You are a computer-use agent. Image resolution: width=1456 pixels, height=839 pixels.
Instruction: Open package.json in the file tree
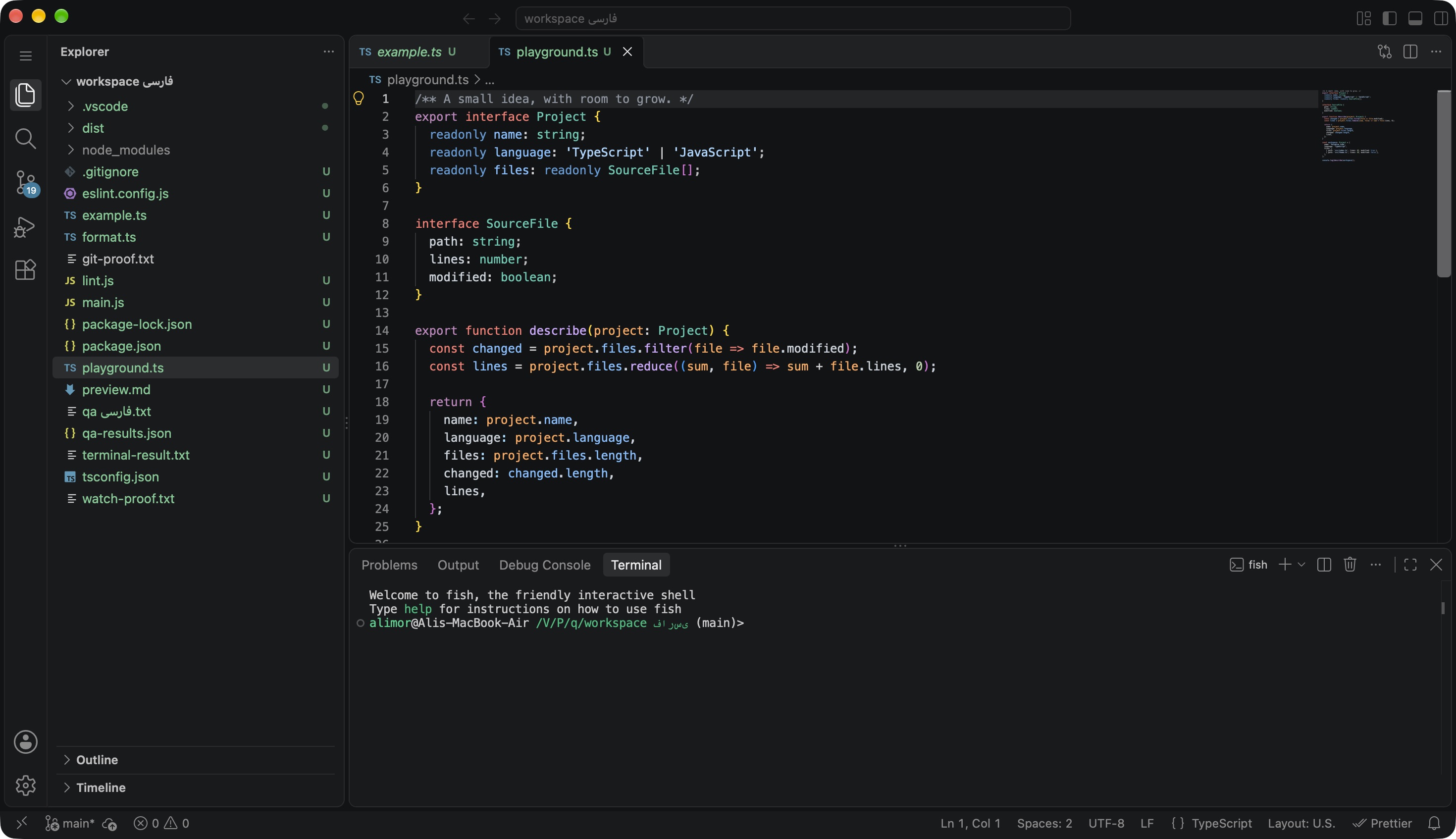click(x=196, y=346)
